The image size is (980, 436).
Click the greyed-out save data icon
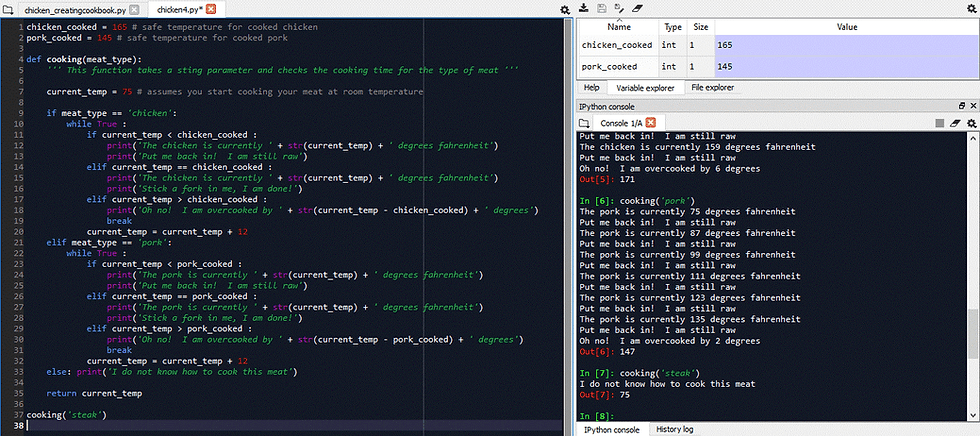(x=601, y=8)
